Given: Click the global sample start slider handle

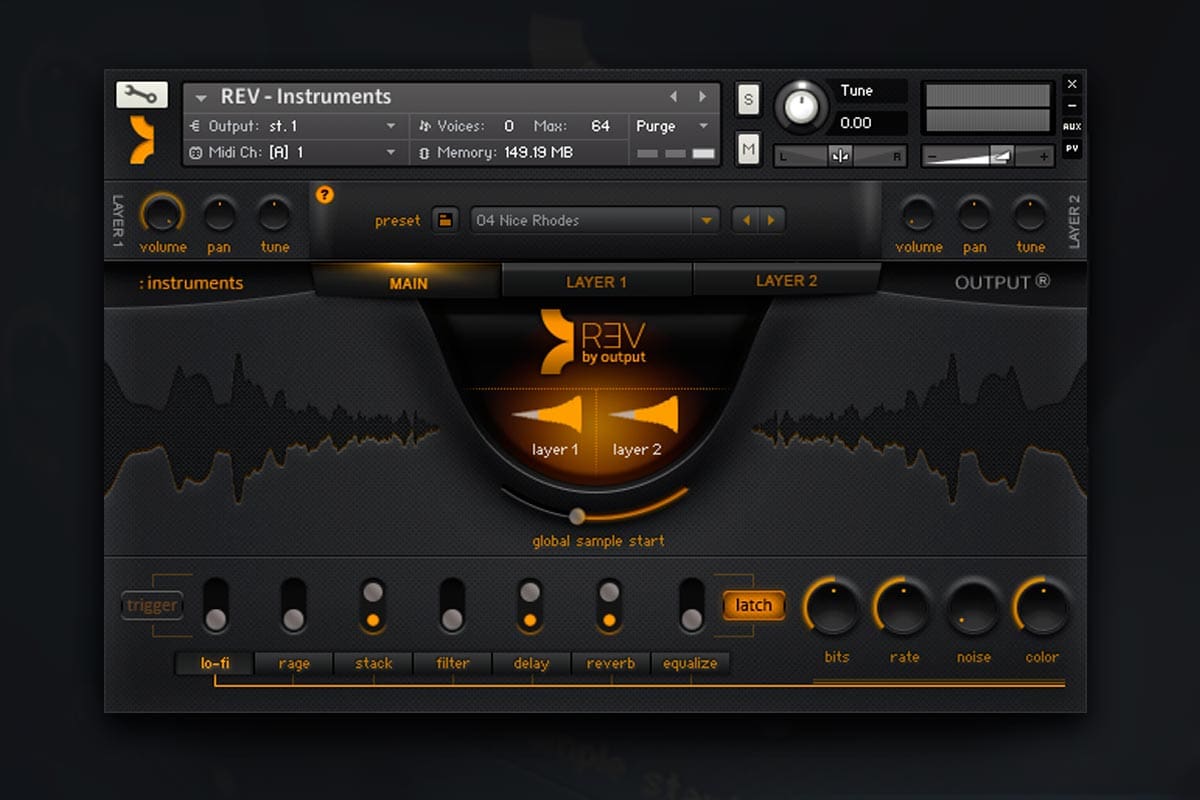Looking at the screenshot, I should coord(577,516).
